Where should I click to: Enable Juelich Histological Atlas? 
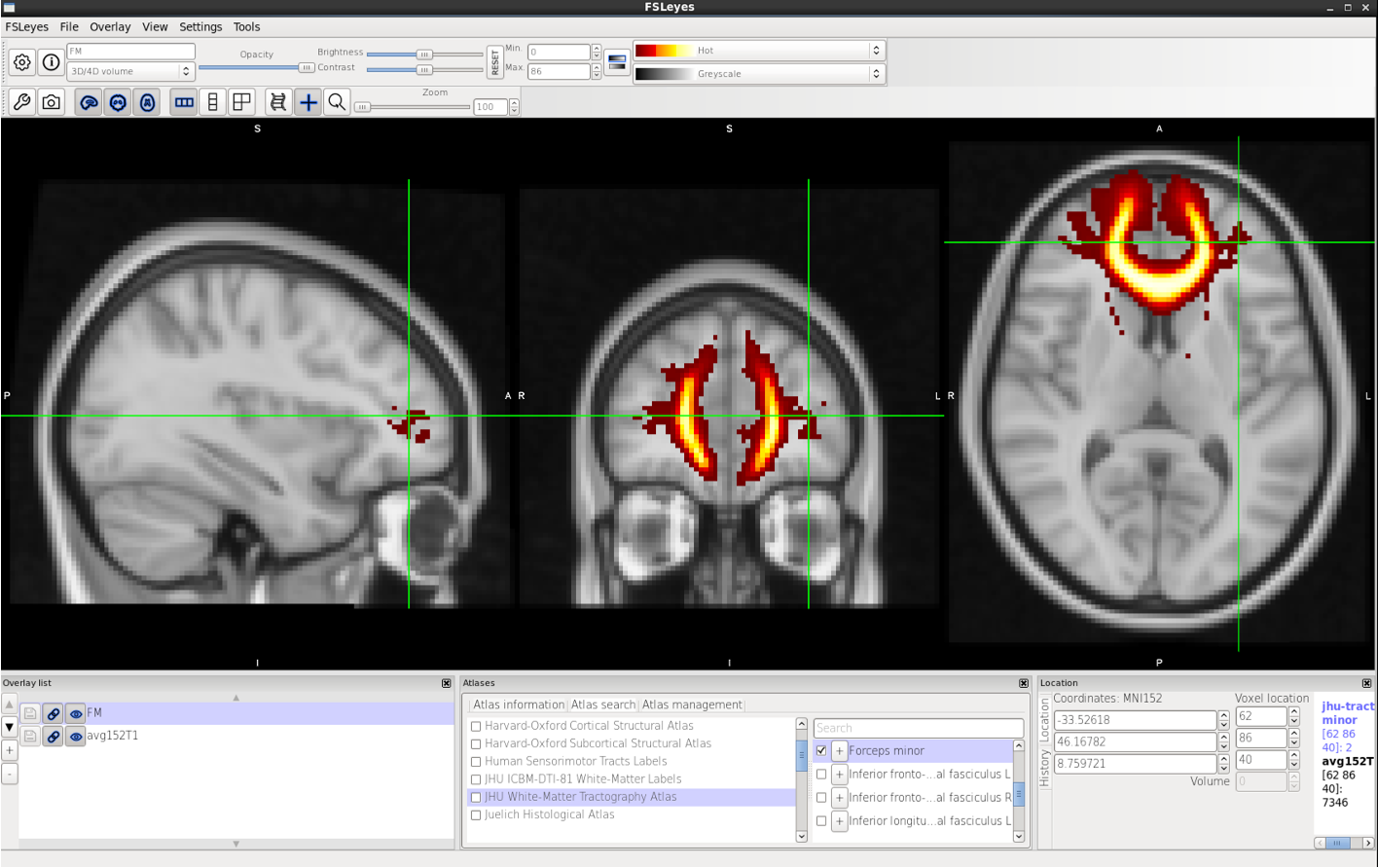coord(476,815)
